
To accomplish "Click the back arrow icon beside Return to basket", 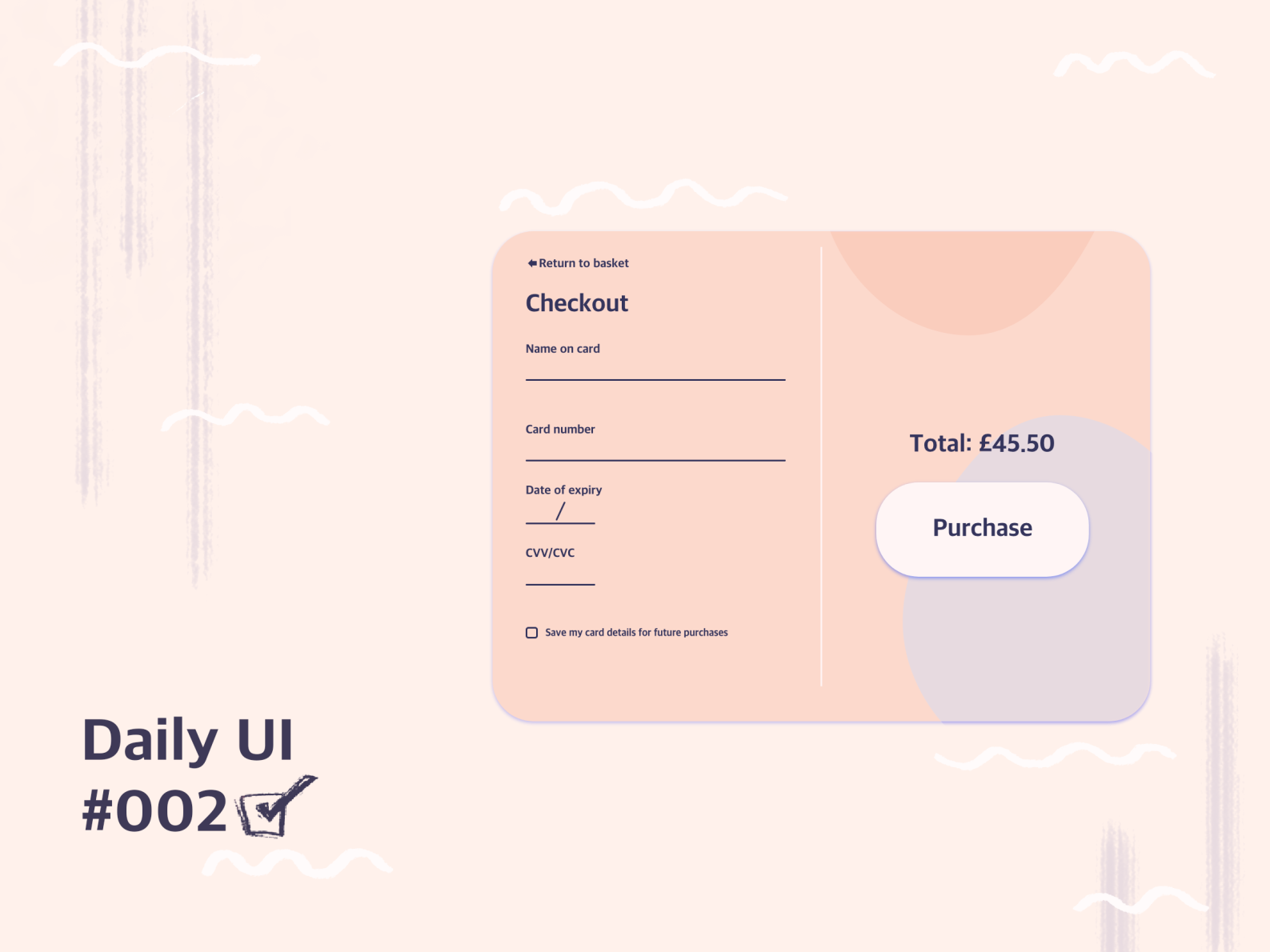I will click(x=531, y=262).
